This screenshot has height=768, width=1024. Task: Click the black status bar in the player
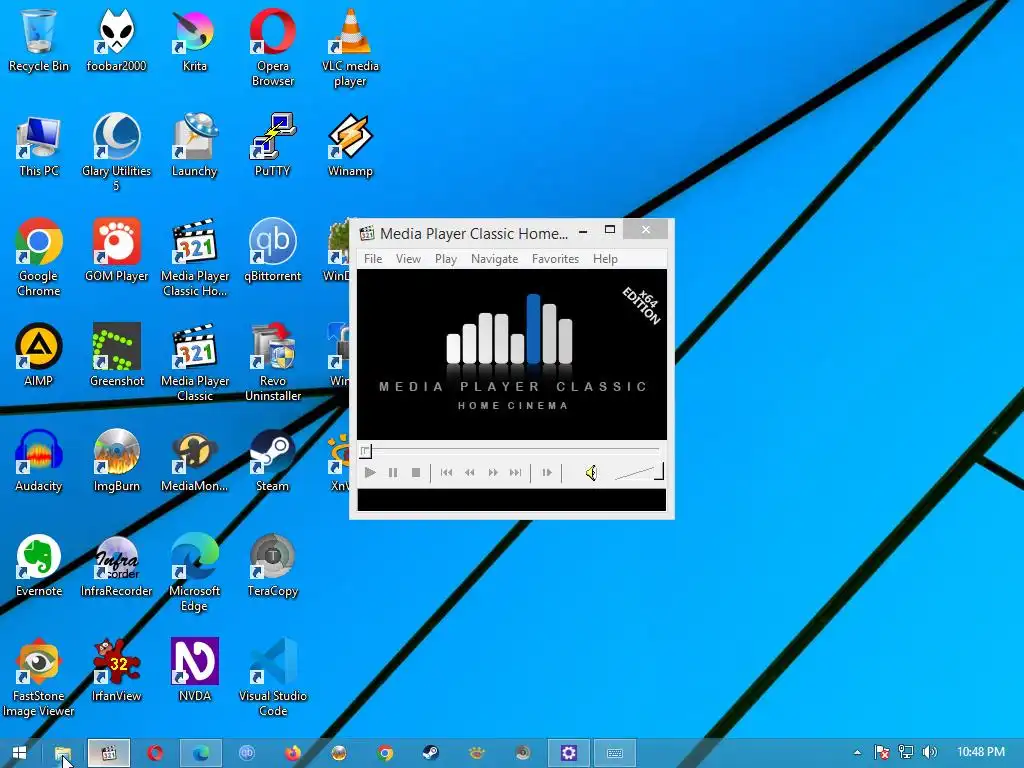(x=512, y=500)
